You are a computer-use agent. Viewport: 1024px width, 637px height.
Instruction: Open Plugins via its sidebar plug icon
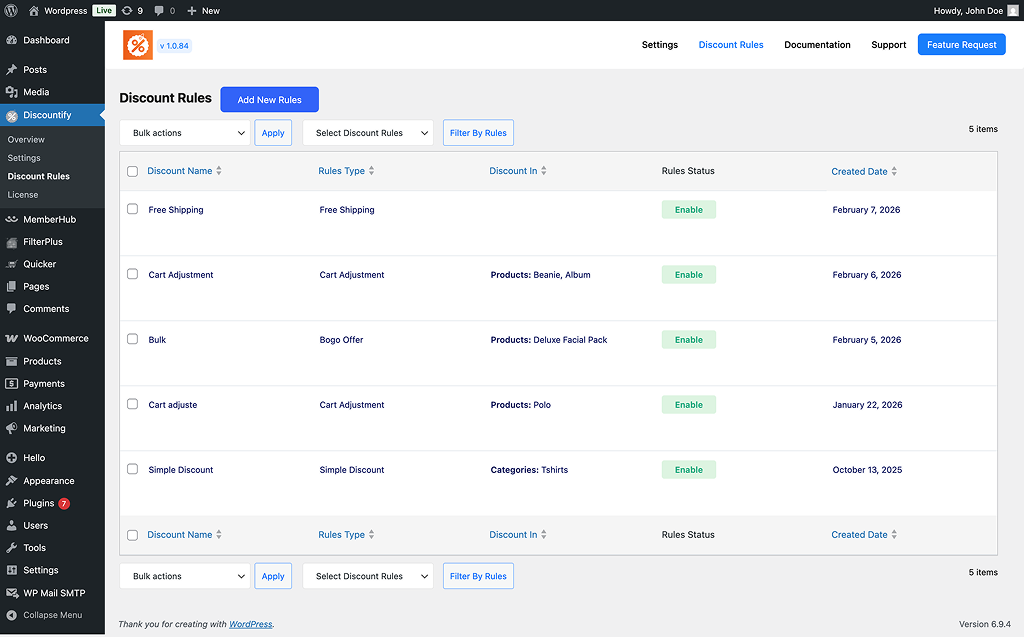[12, 504]
